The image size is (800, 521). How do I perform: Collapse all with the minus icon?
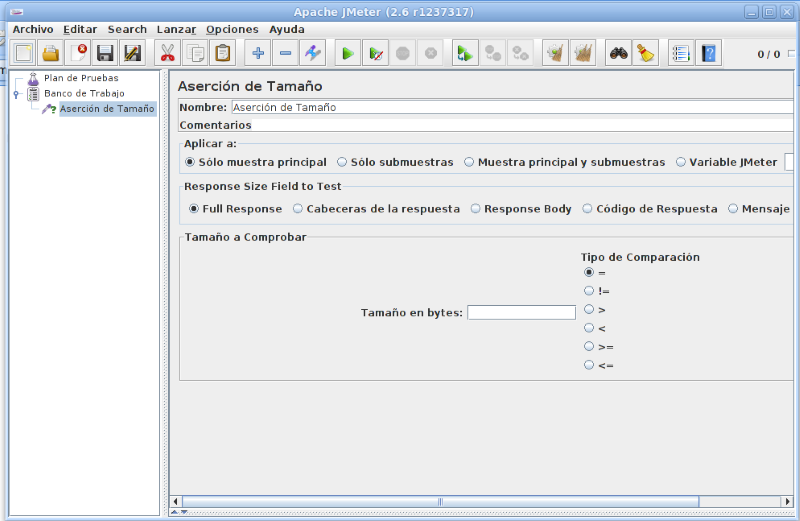285,53
